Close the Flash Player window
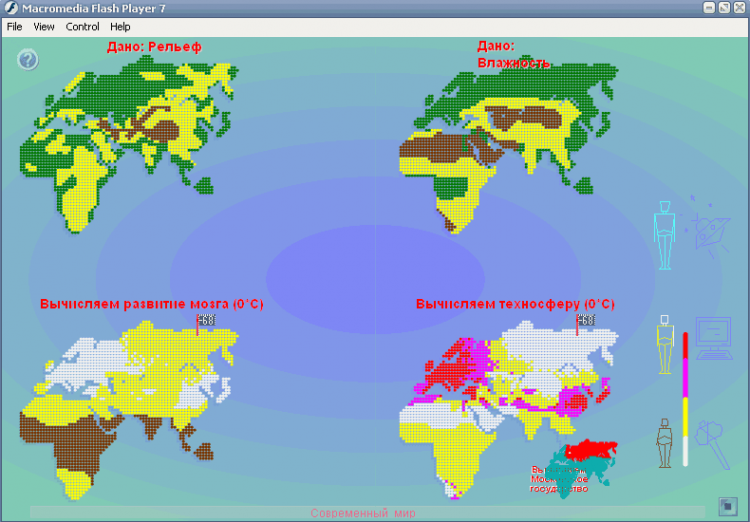 (739, 7)
